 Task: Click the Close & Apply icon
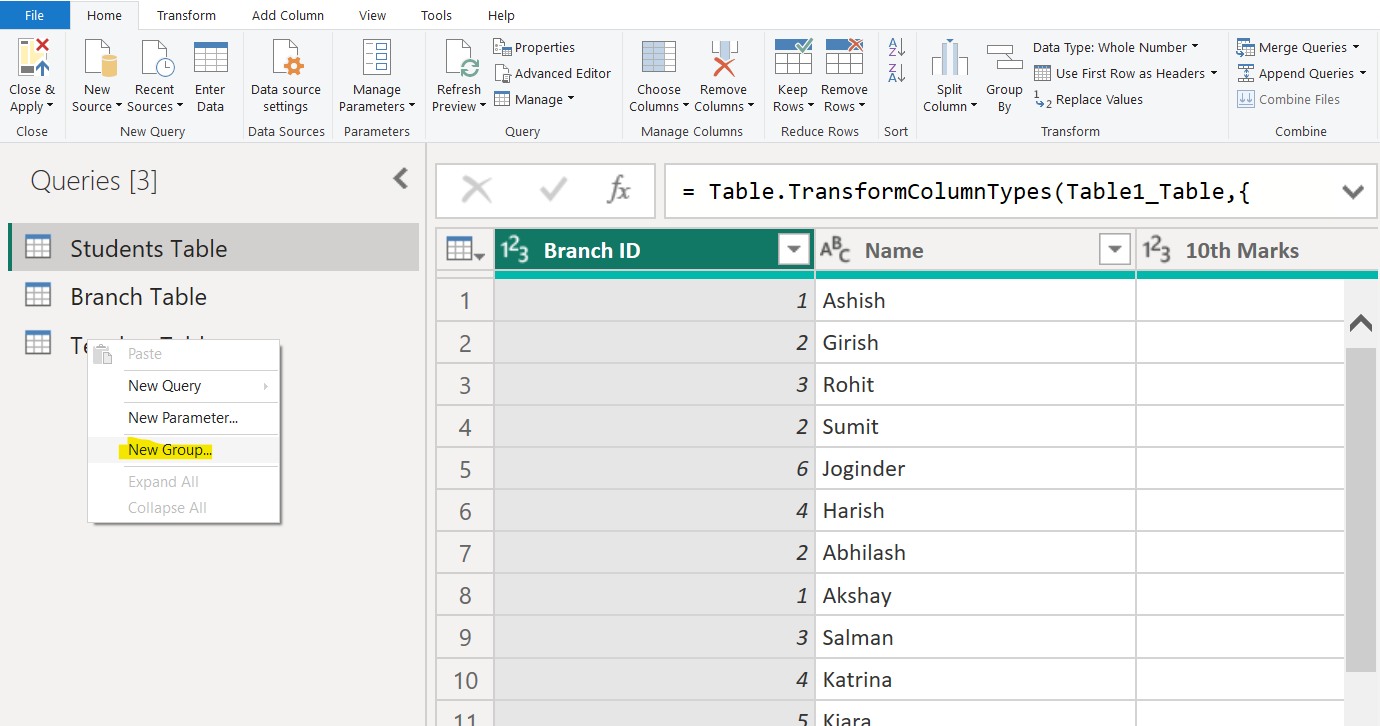[x=33, y=60]
